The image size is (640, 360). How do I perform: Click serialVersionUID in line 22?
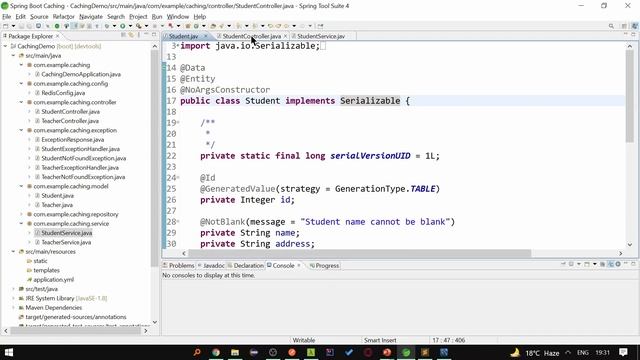(370, 156)
